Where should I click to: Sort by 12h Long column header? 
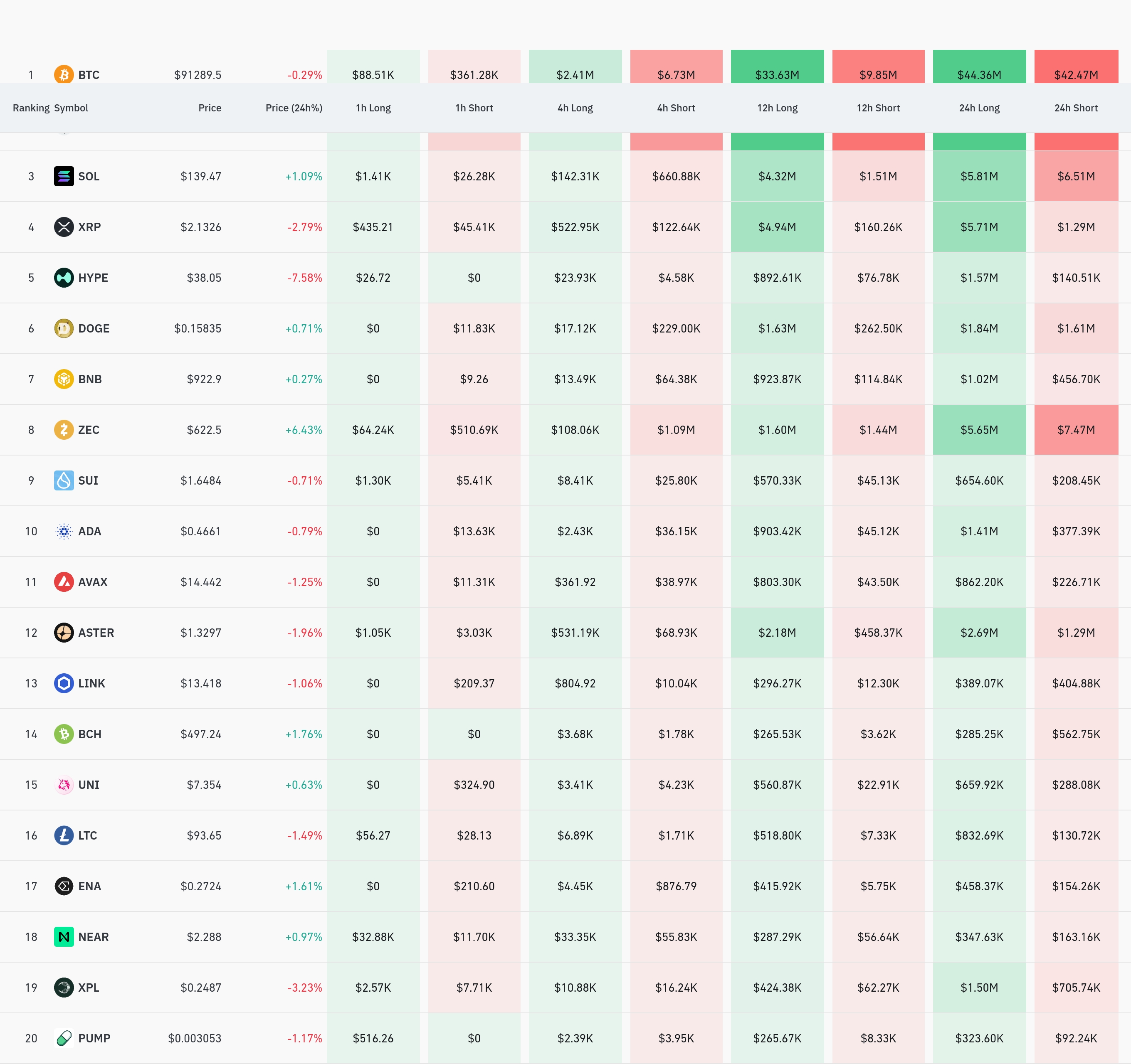pyautogui.click(x=777, y=108)
